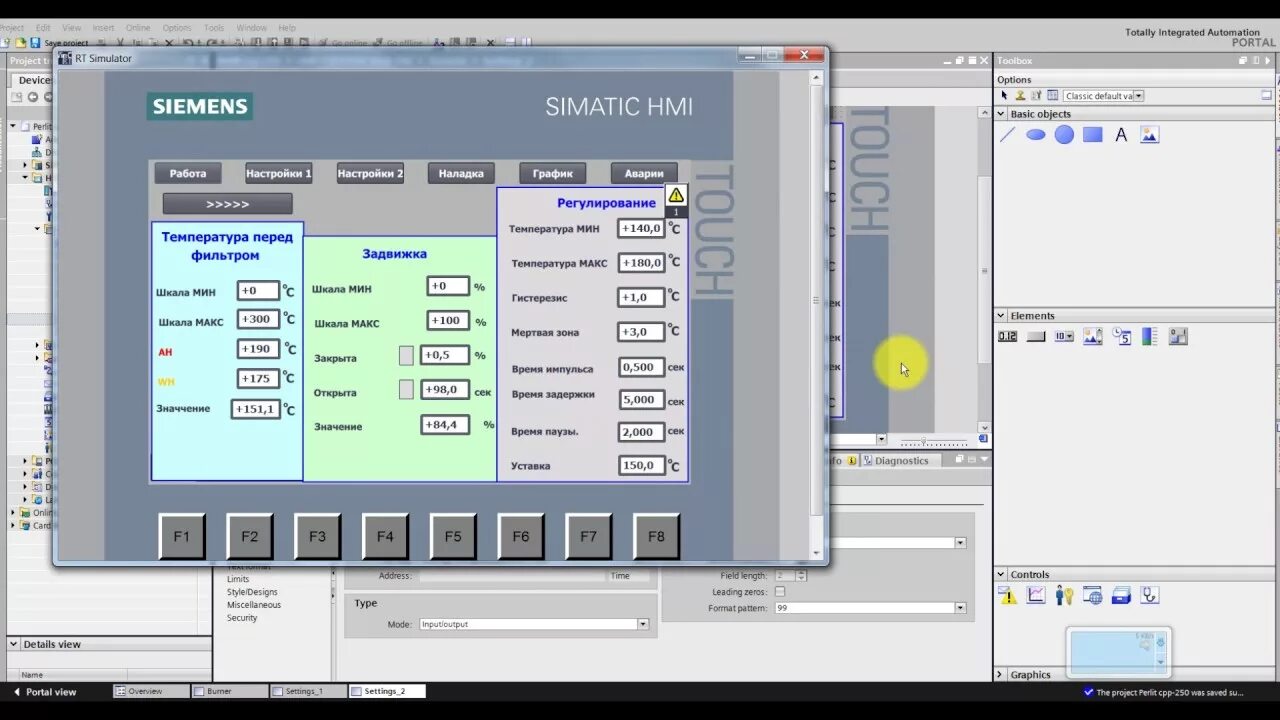Select the Symbolic I/O field element
Screen dimensions: 1280x720
1062,335
